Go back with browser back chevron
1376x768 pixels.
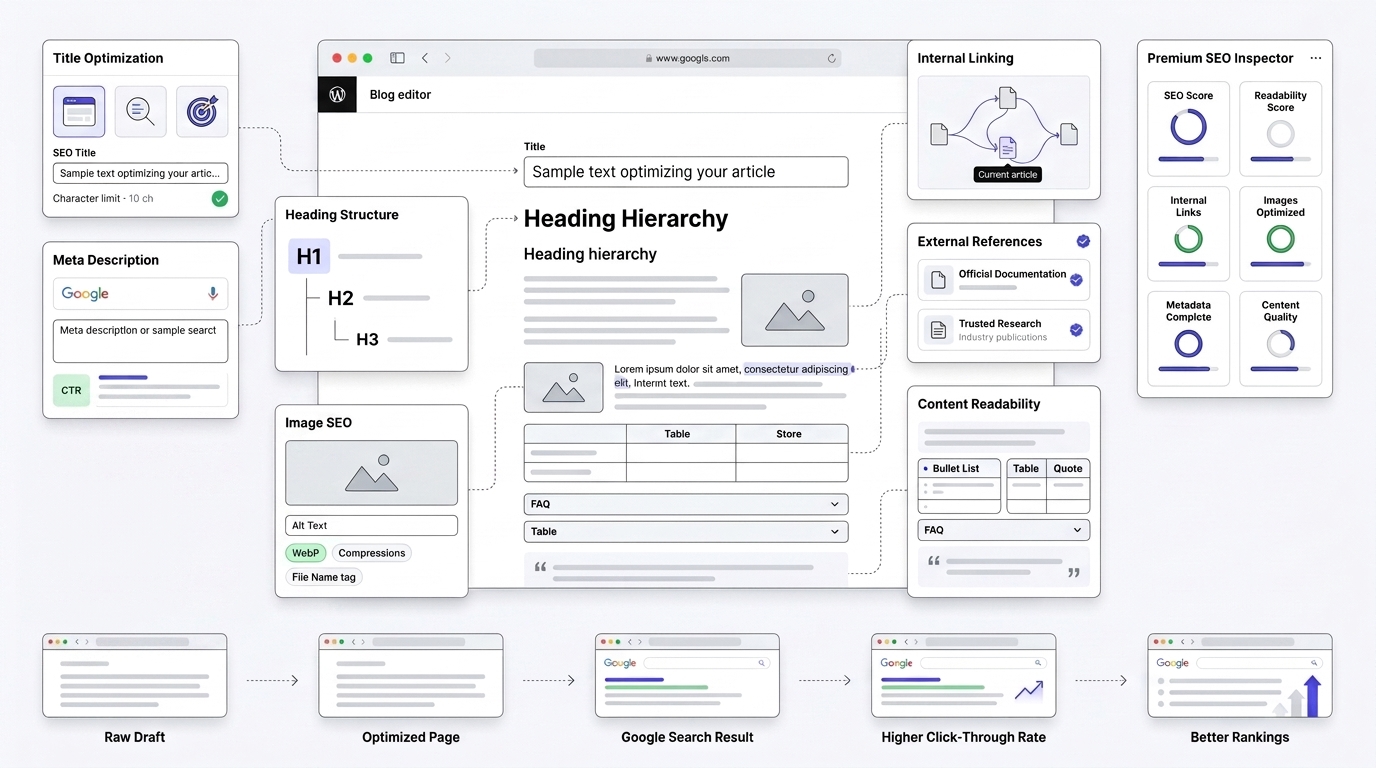[425, 58]
